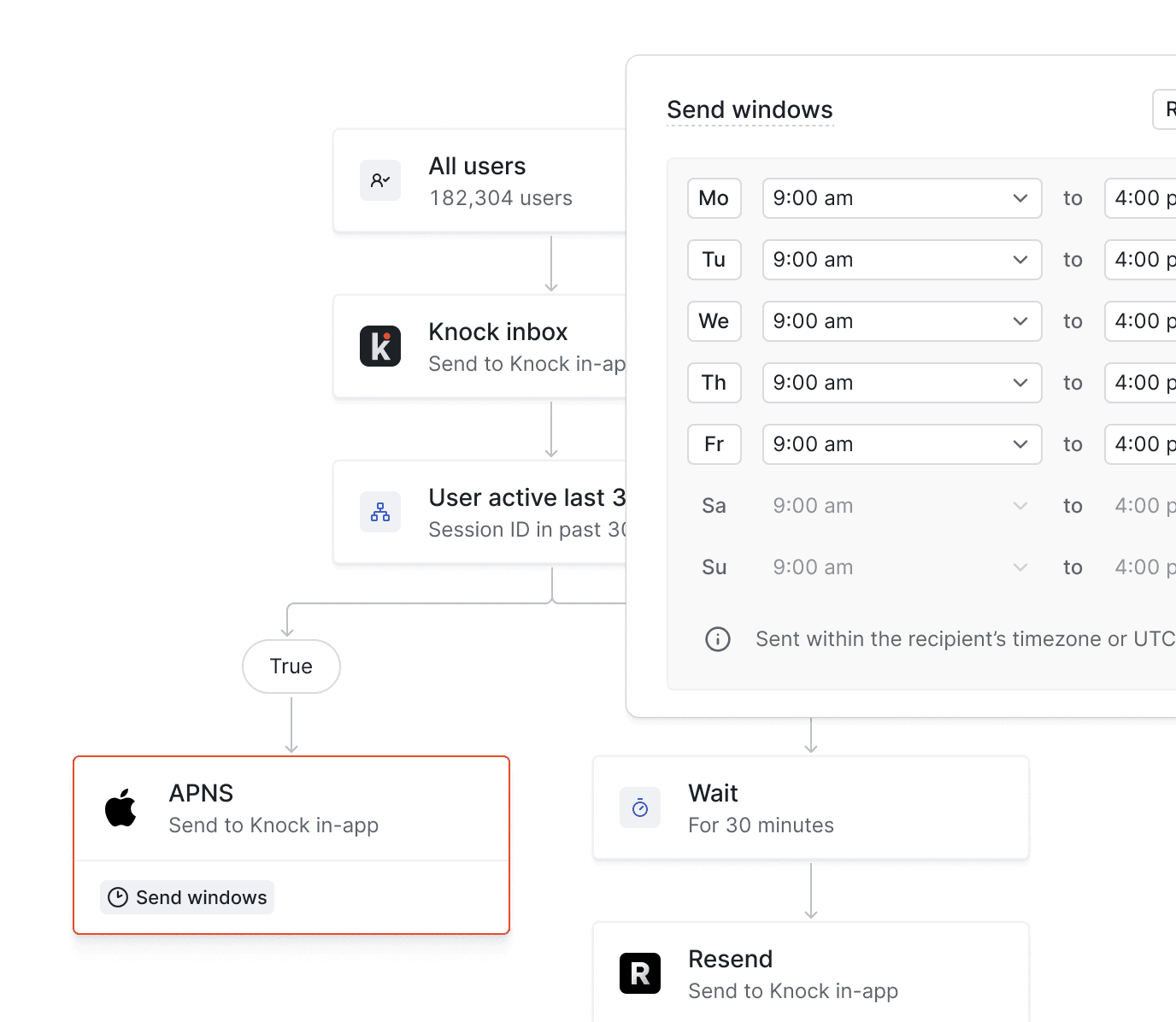Click the True branch label
Screen dimensions: 1176x1022
tap(291, 666)
